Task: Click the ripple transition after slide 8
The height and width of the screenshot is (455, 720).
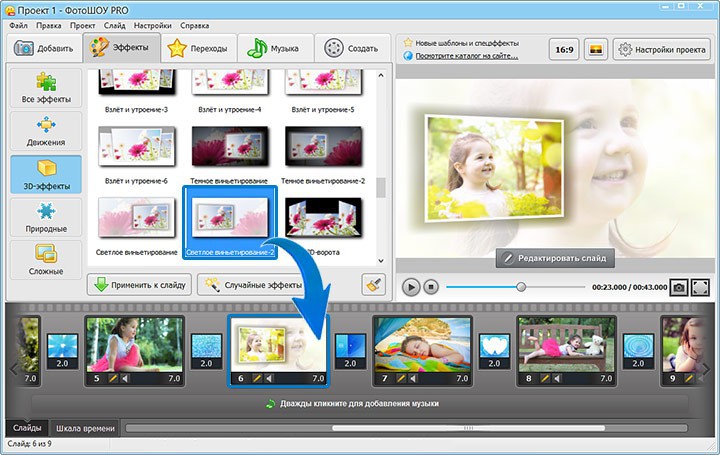Action: pyautogui.click(x=638, y=351)
